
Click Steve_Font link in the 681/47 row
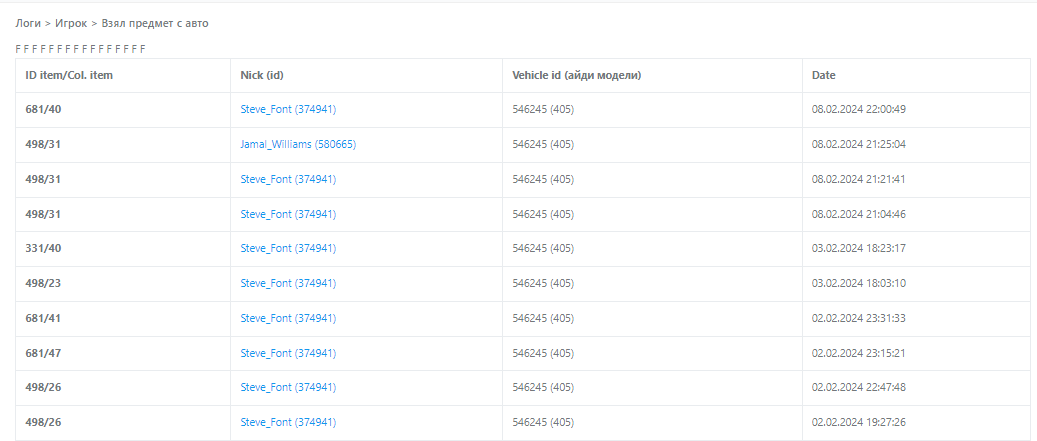click(x=288, y=353)
